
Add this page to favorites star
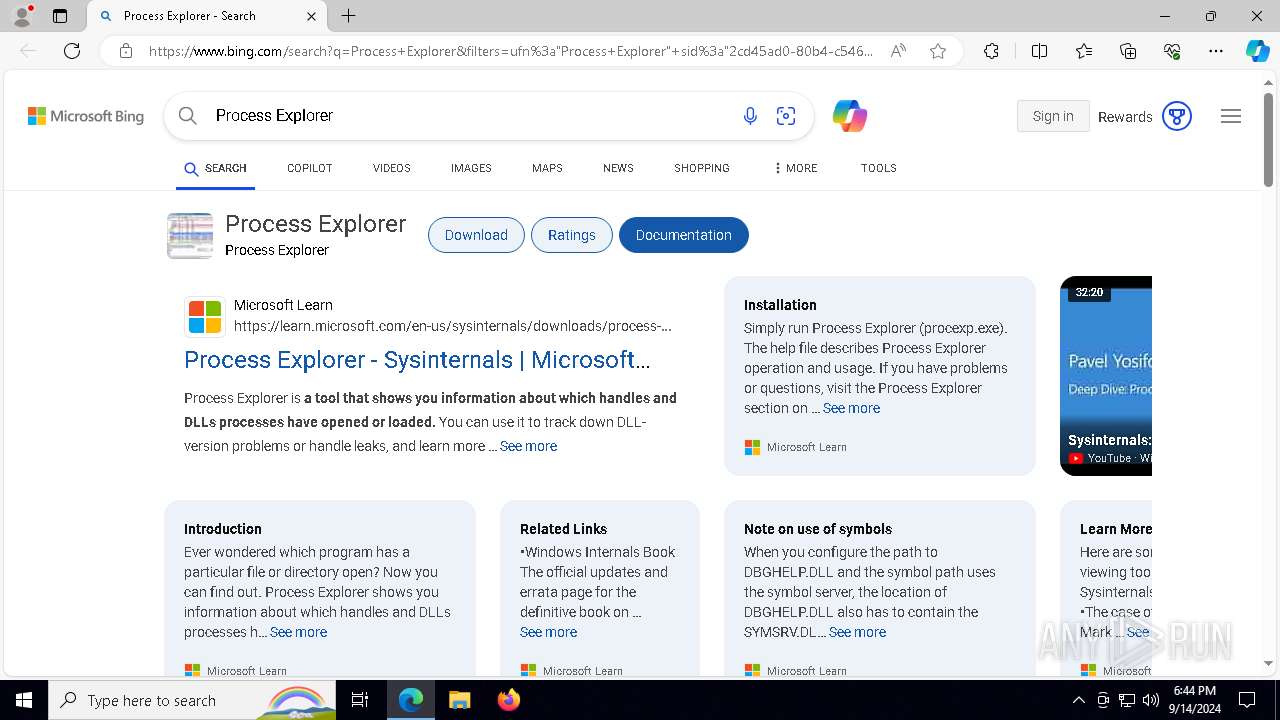[x=938, y=51]
